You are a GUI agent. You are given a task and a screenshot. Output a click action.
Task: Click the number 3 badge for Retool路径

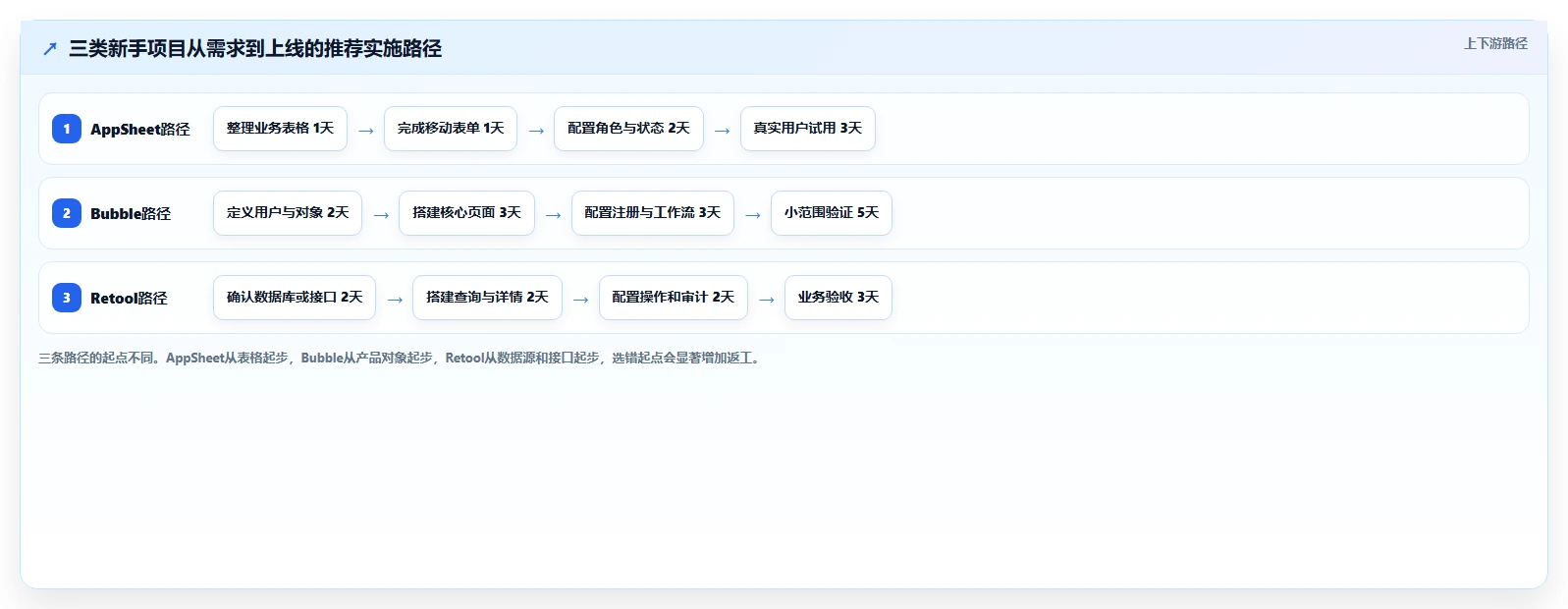[67, 298]
